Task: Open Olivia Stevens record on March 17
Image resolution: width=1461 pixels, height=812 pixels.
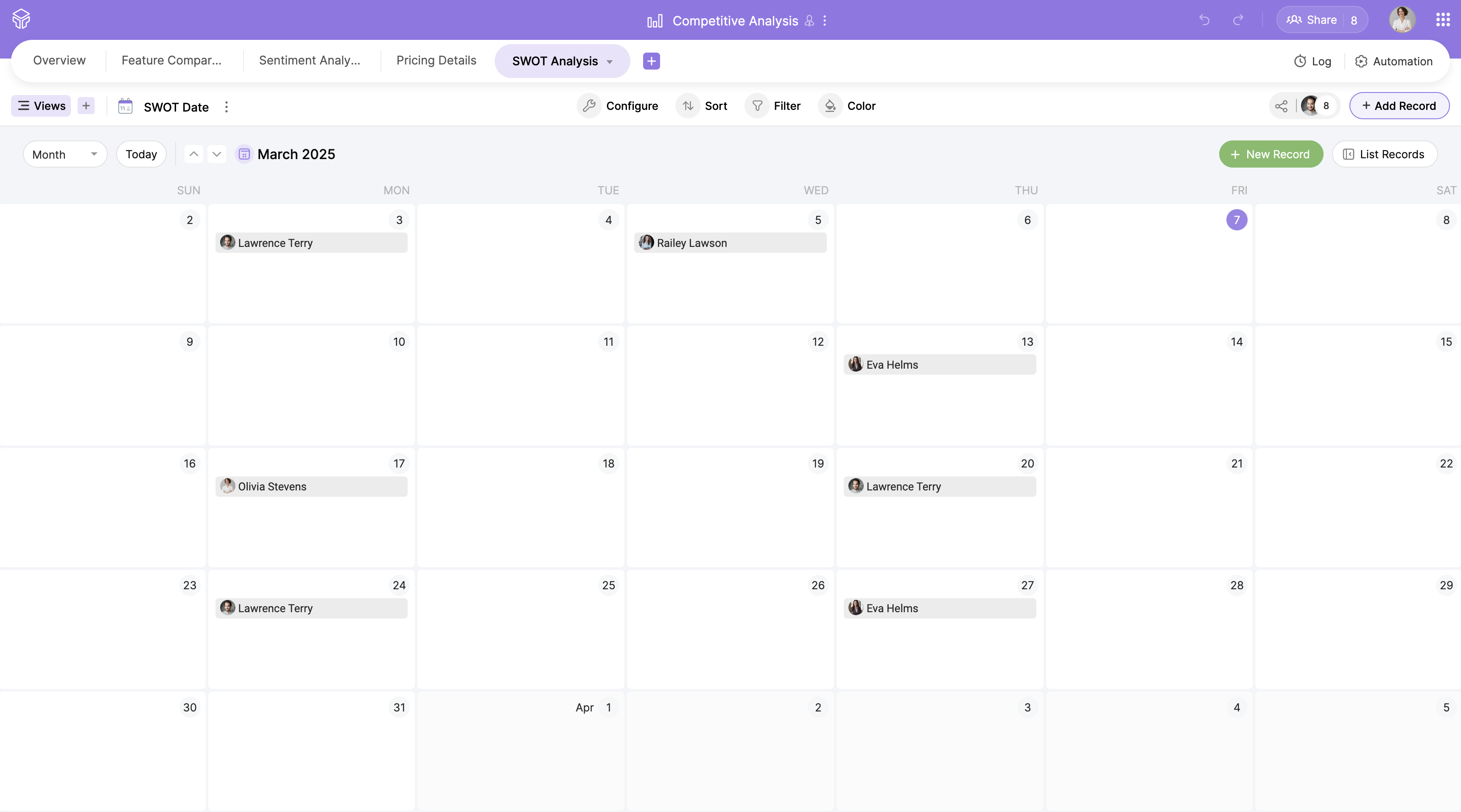Action: click(x=311, y=487)
